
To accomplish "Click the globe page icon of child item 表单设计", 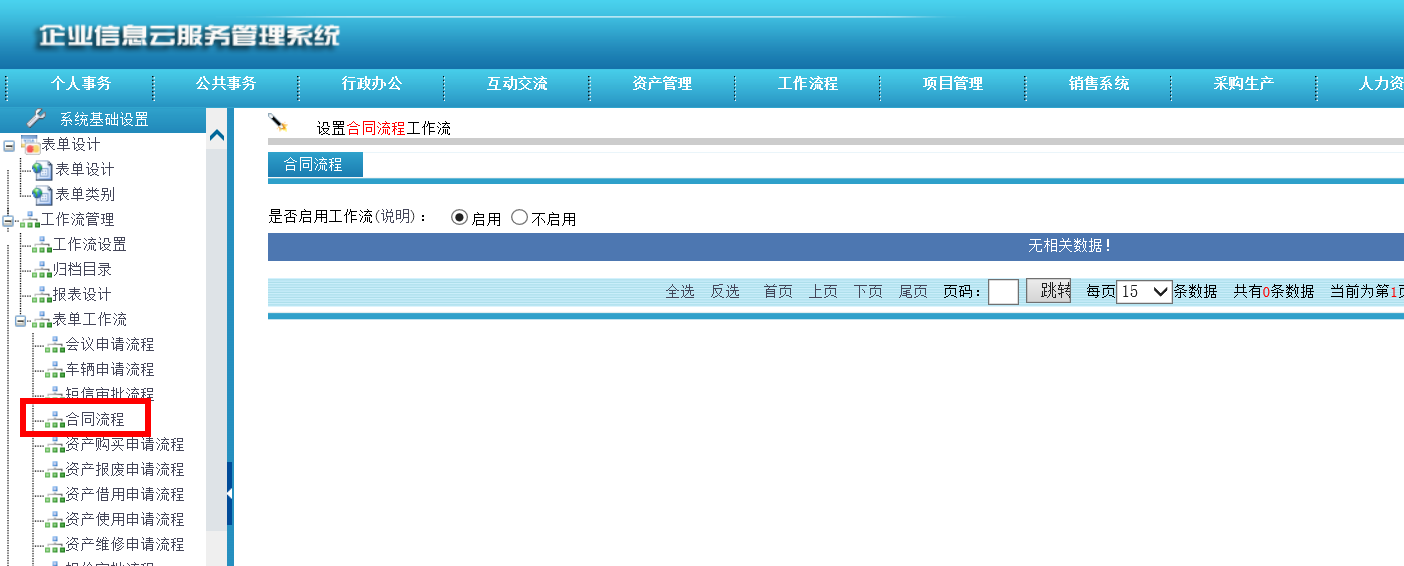I will 42,170.
